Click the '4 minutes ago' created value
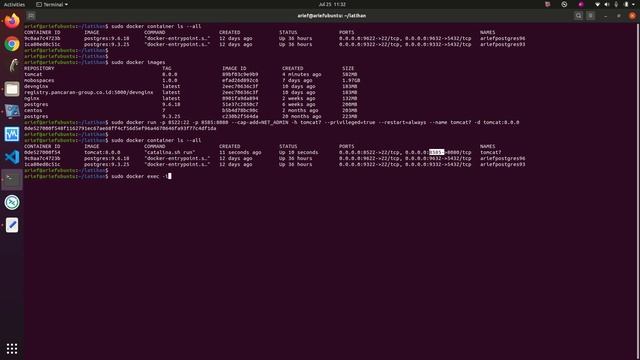Viewport: 640px width, 360px height. click(302, 74)
